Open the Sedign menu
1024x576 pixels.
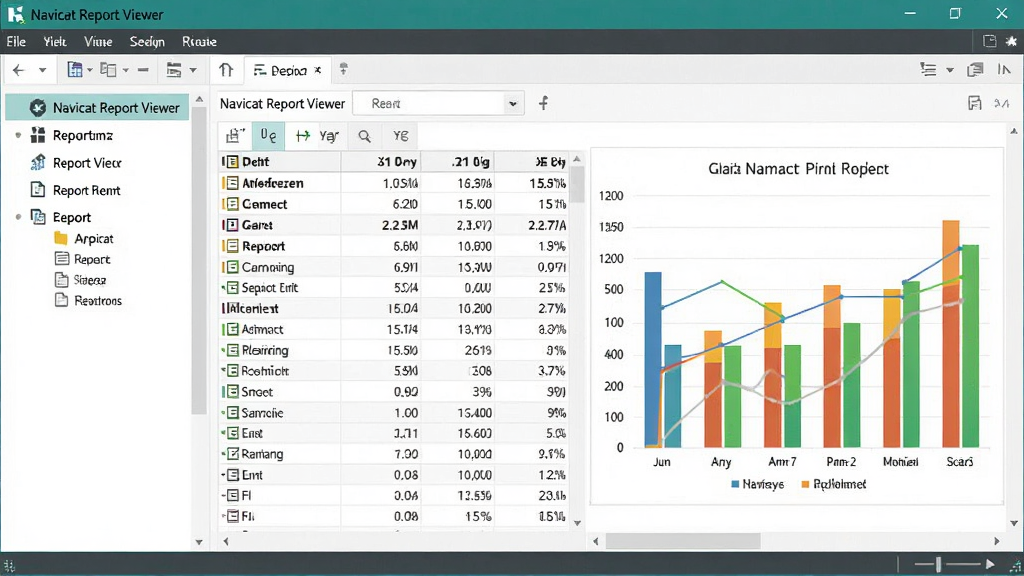point(147,42)
